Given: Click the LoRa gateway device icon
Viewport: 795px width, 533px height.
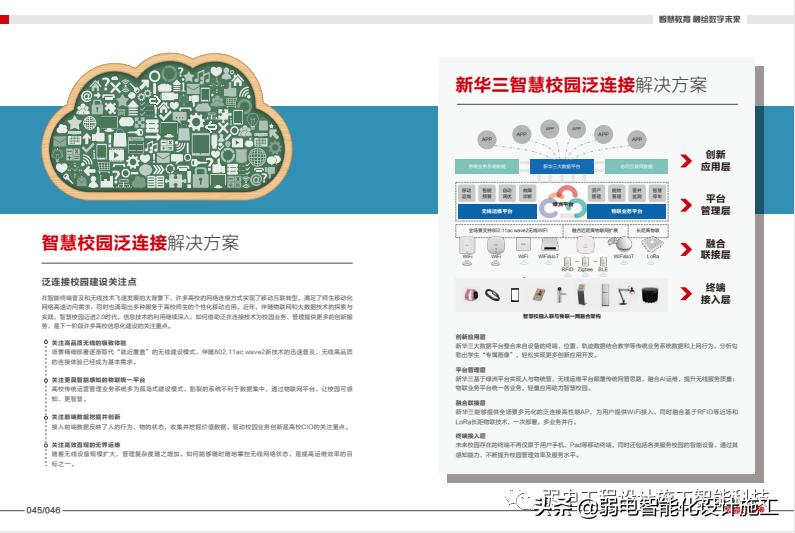Looking at the screenshot, I should pos(652,244).
